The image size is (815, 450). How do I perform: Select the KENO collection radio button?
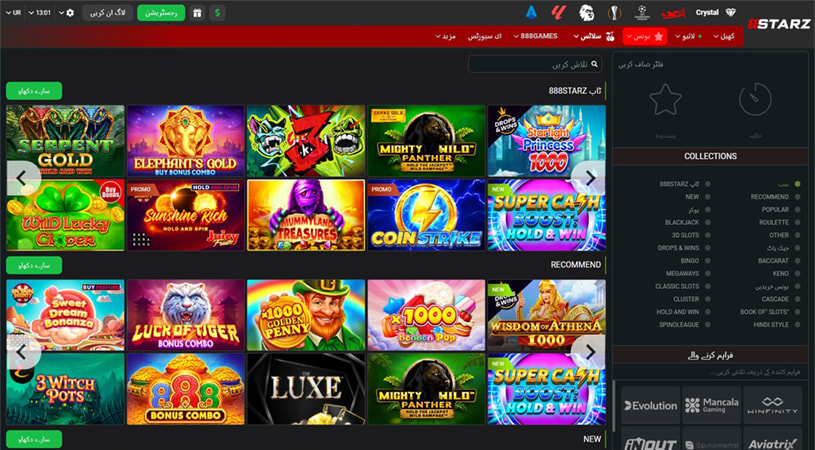coord(797,273)
